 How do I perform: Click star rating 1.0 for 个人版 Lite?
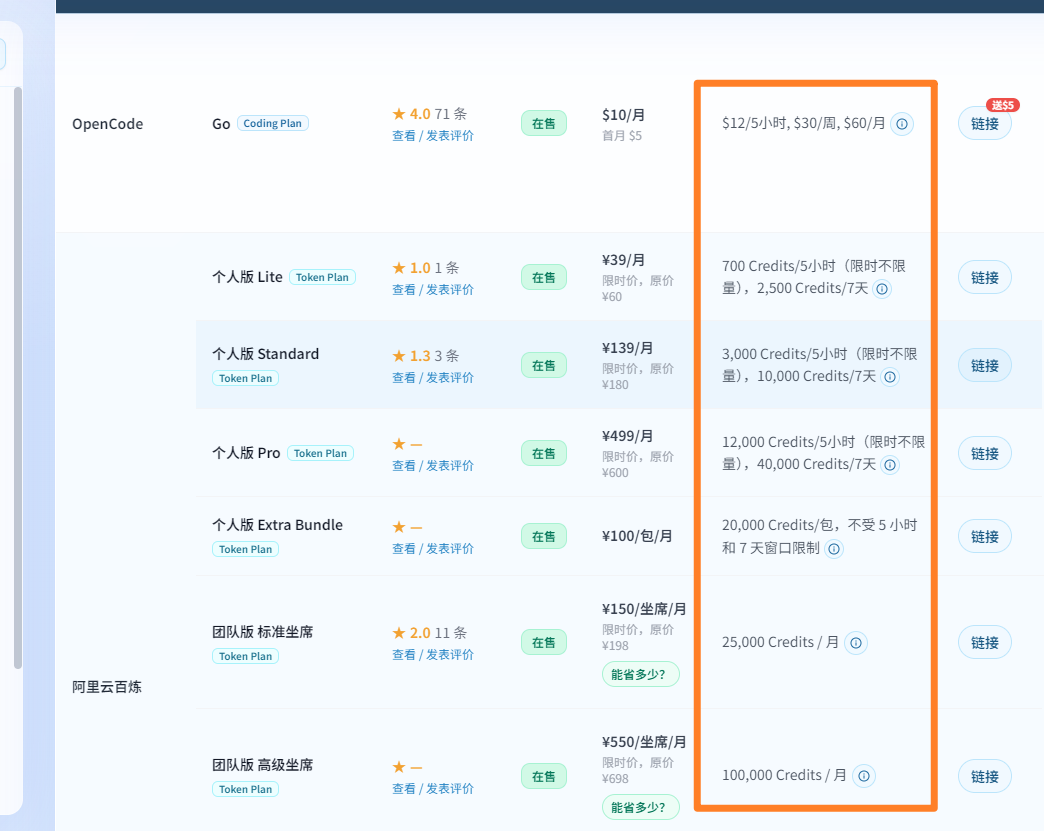411,268
